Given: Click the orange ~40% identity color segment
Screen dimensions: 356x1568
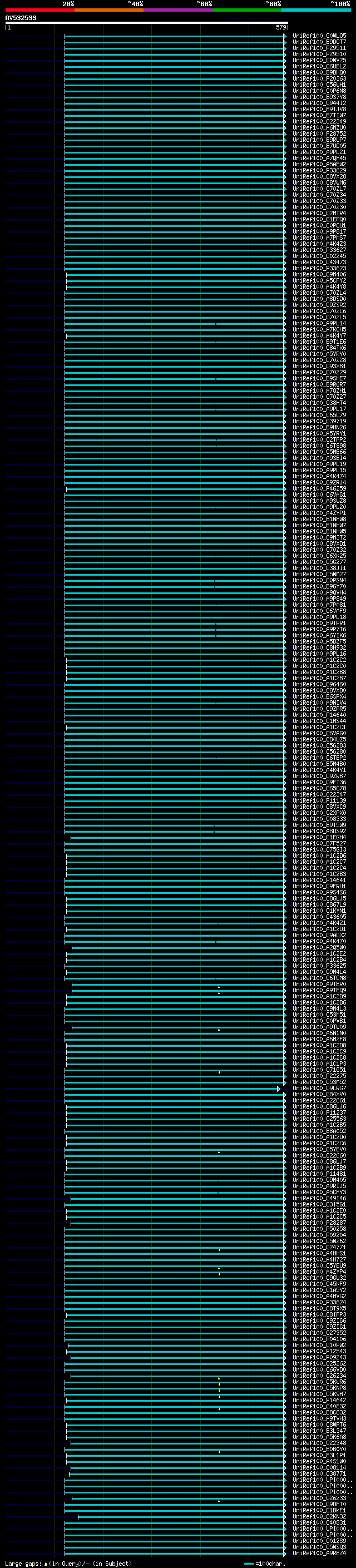Looking at the screenshot, I should point(109,10).
